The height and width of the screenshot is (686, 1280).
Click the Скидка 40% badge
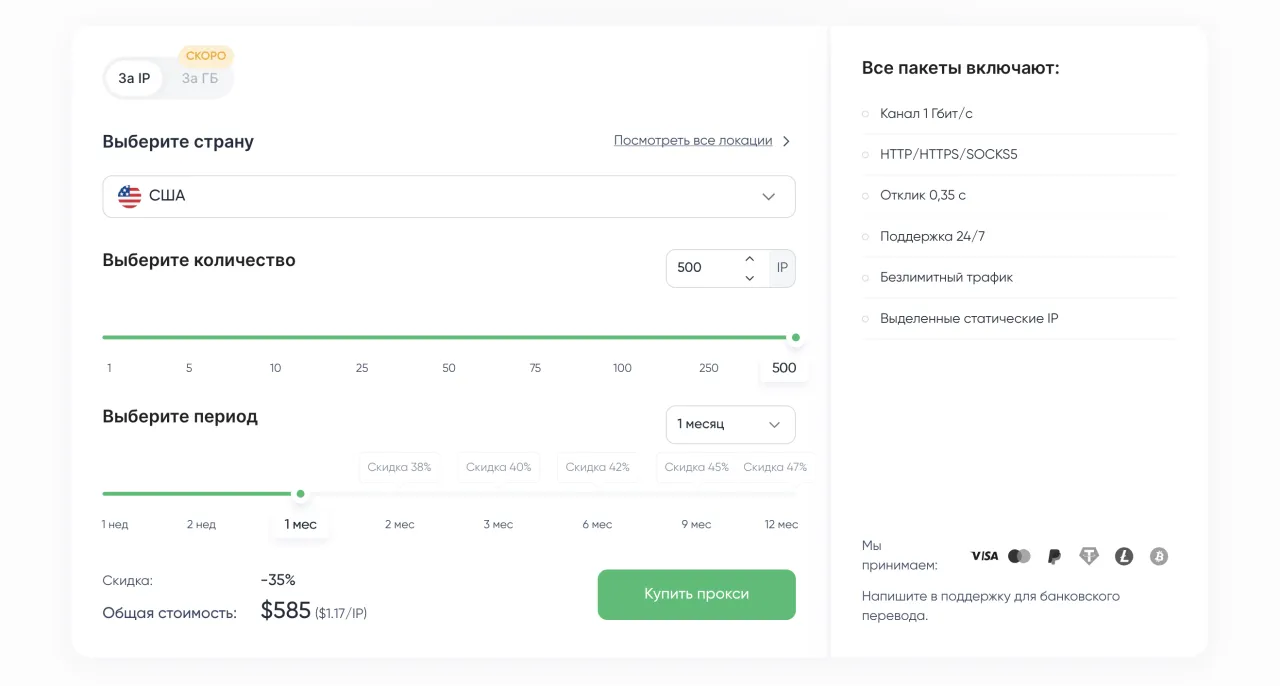click(x=499, y=467)
